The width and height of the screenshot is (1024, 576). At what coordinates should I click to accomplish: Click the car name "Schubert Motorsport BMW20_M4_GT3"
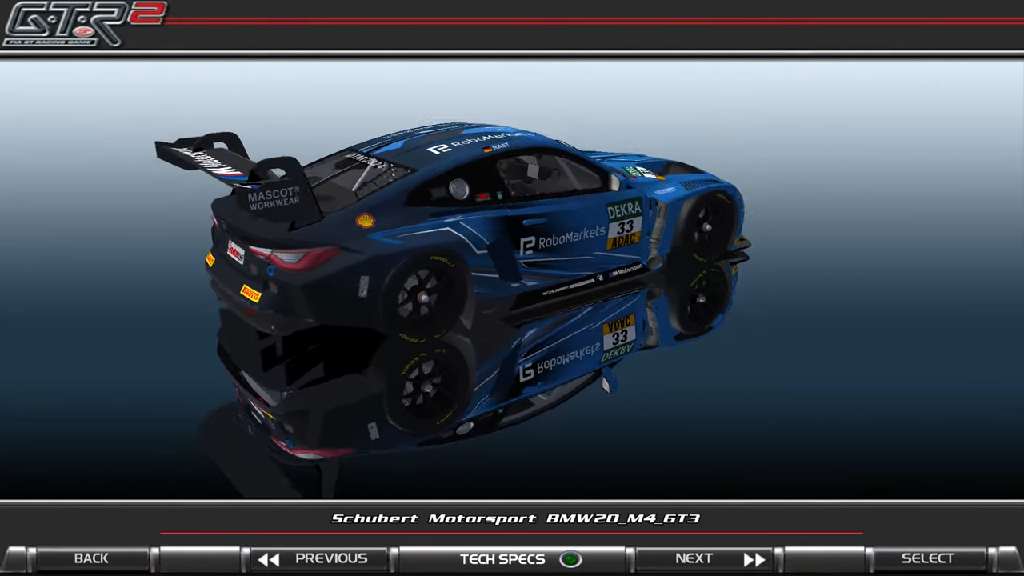[x=515, y=519]
